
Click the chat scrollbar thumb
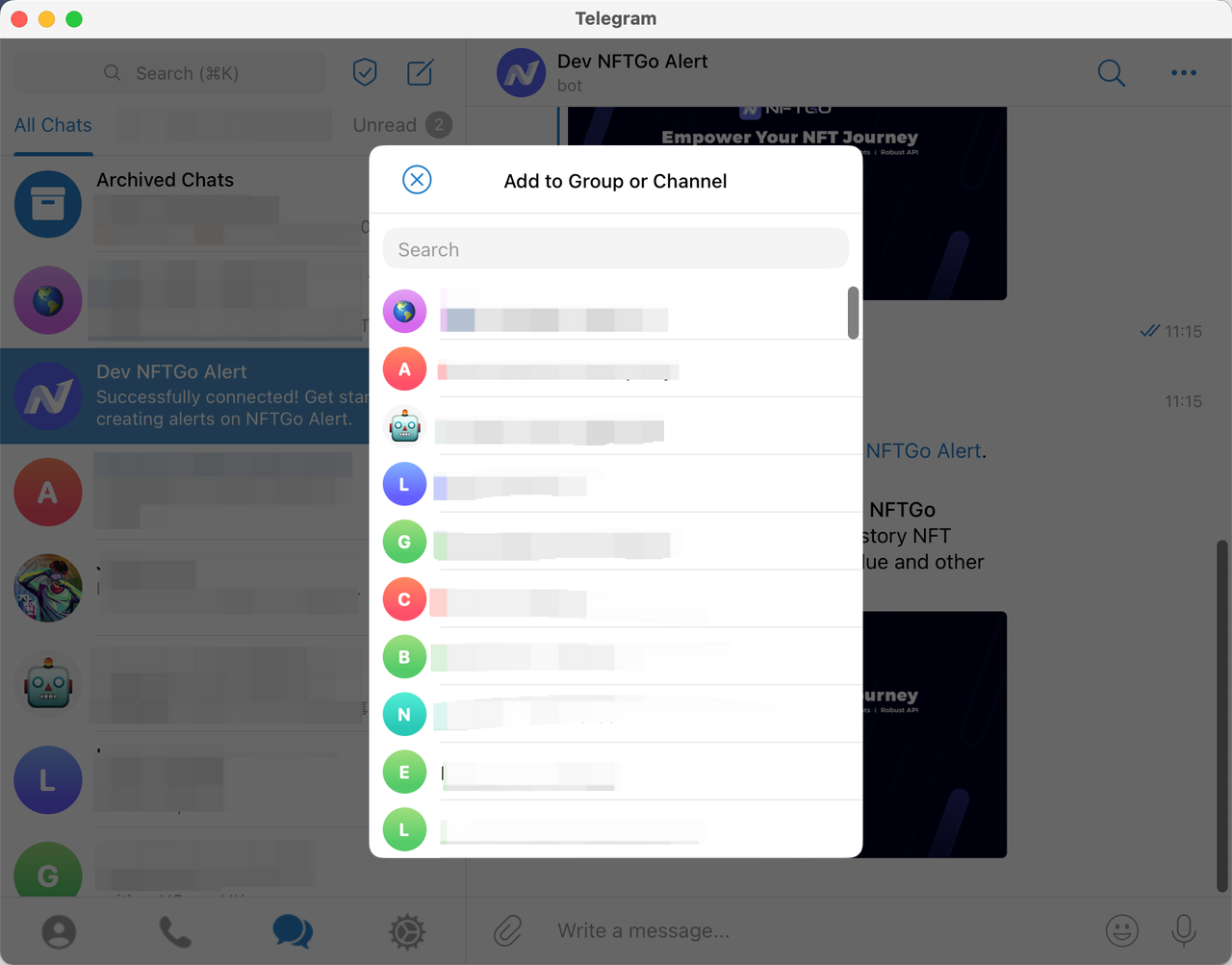click(1222, 717)
